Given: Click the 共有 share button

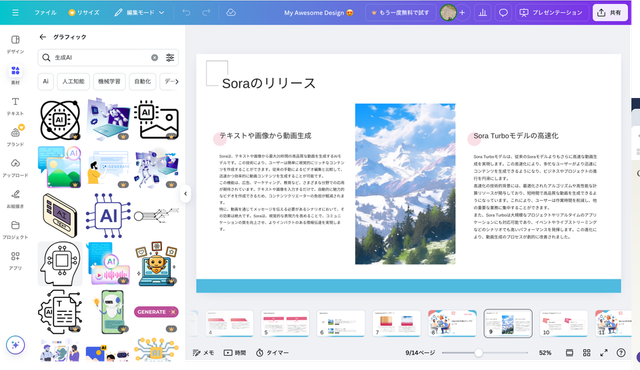Looking at the screenshot, I should (610, 13).
